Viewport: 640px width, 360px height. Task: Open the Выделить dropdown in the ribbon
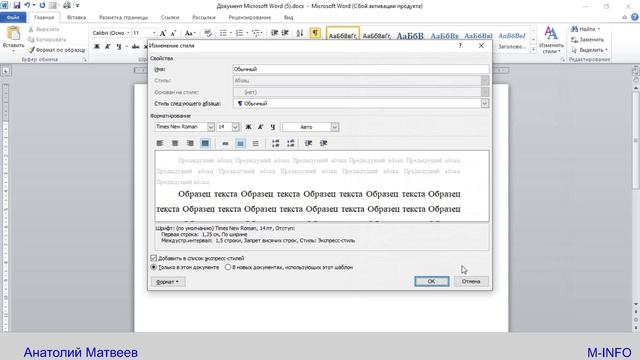coord(591,50)
